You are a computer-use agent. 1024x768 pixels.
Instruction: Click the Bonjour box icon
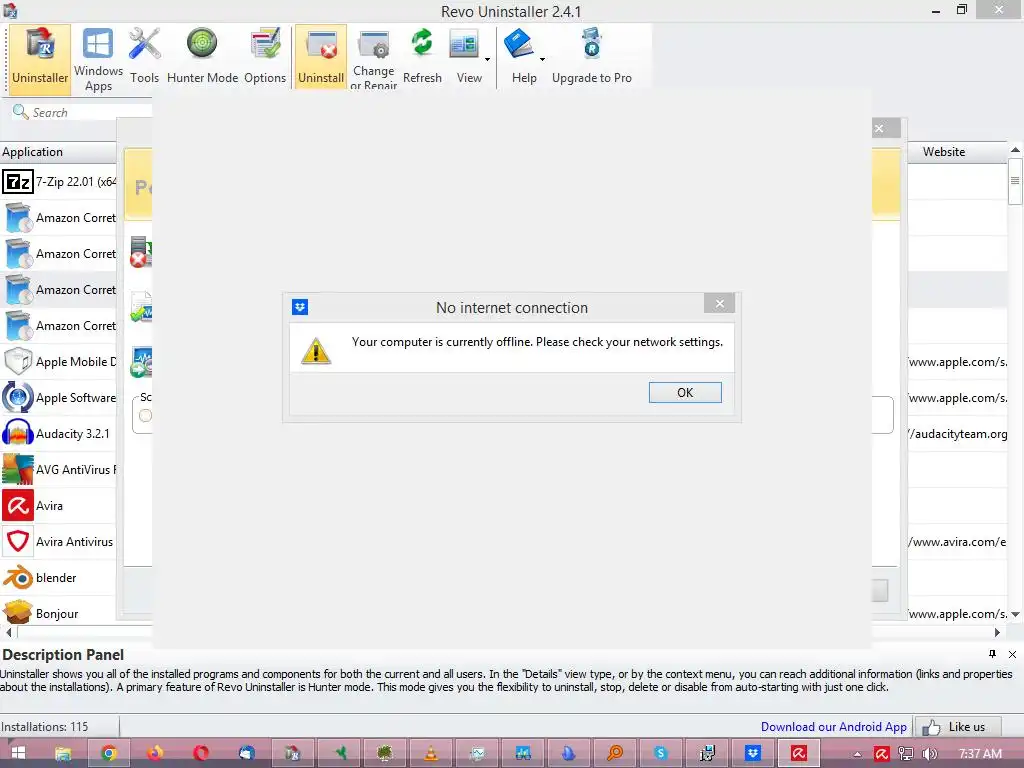tap(18, 613)
